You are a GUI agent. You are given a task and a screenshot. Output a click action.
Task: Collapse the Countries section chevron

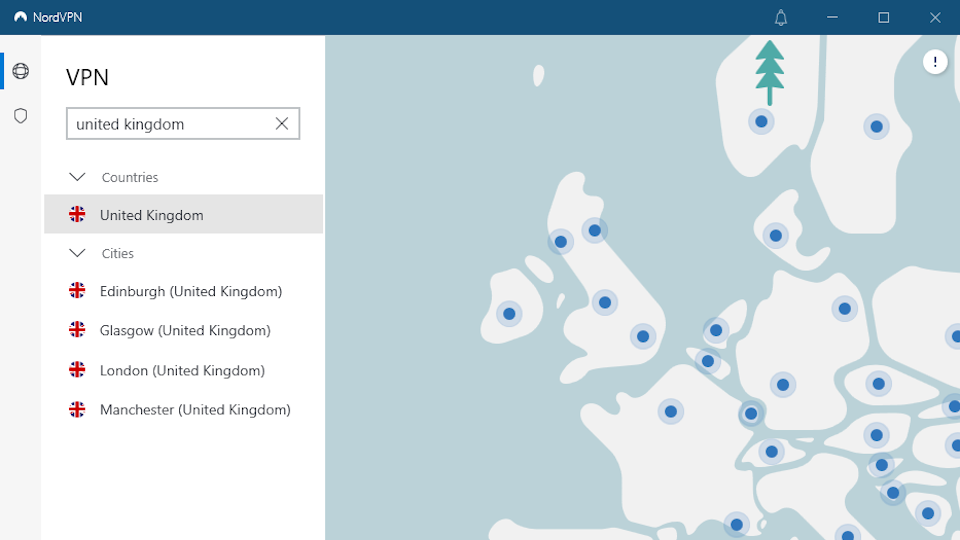[77, 177]
